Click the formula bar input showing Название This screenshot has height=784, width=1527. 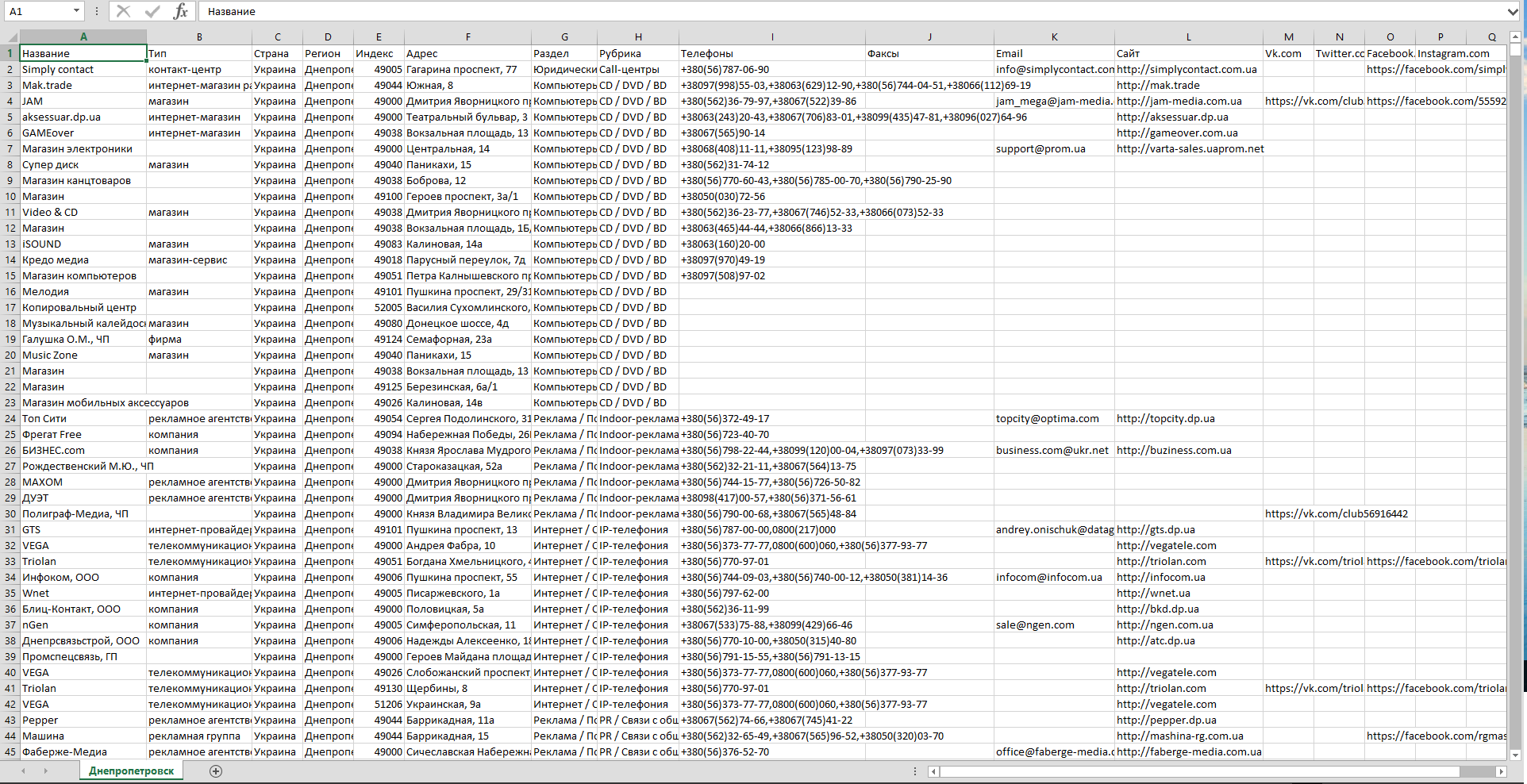click(851, 11)
